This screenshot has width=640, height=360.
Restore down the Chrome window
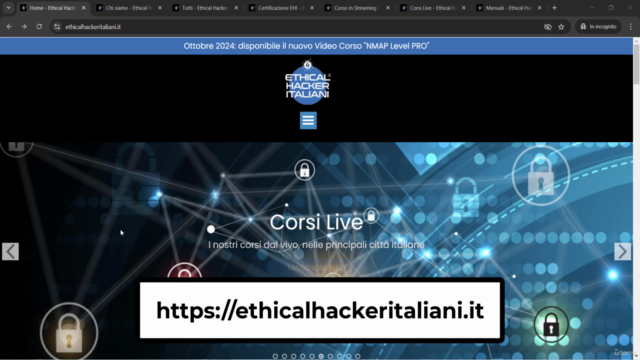(x=611, y=8)
